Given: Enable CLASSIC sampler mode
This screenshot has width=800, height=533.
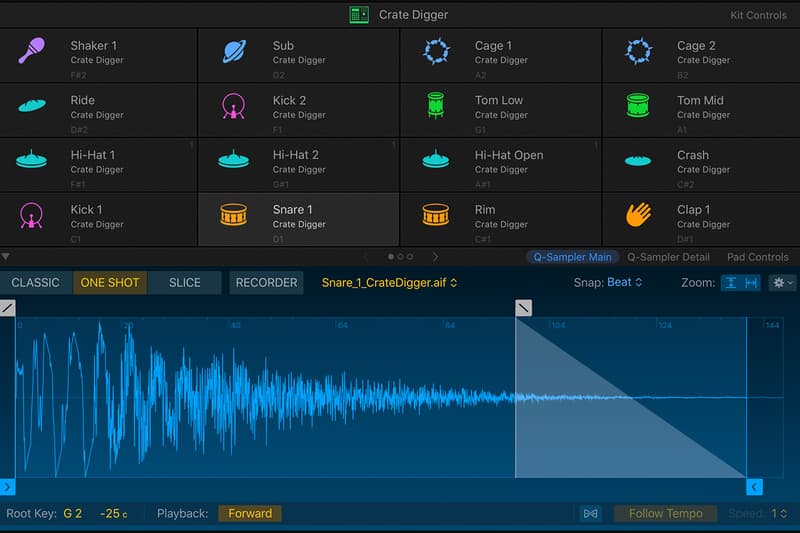Looking at the screenshot, I should (36, 283).
